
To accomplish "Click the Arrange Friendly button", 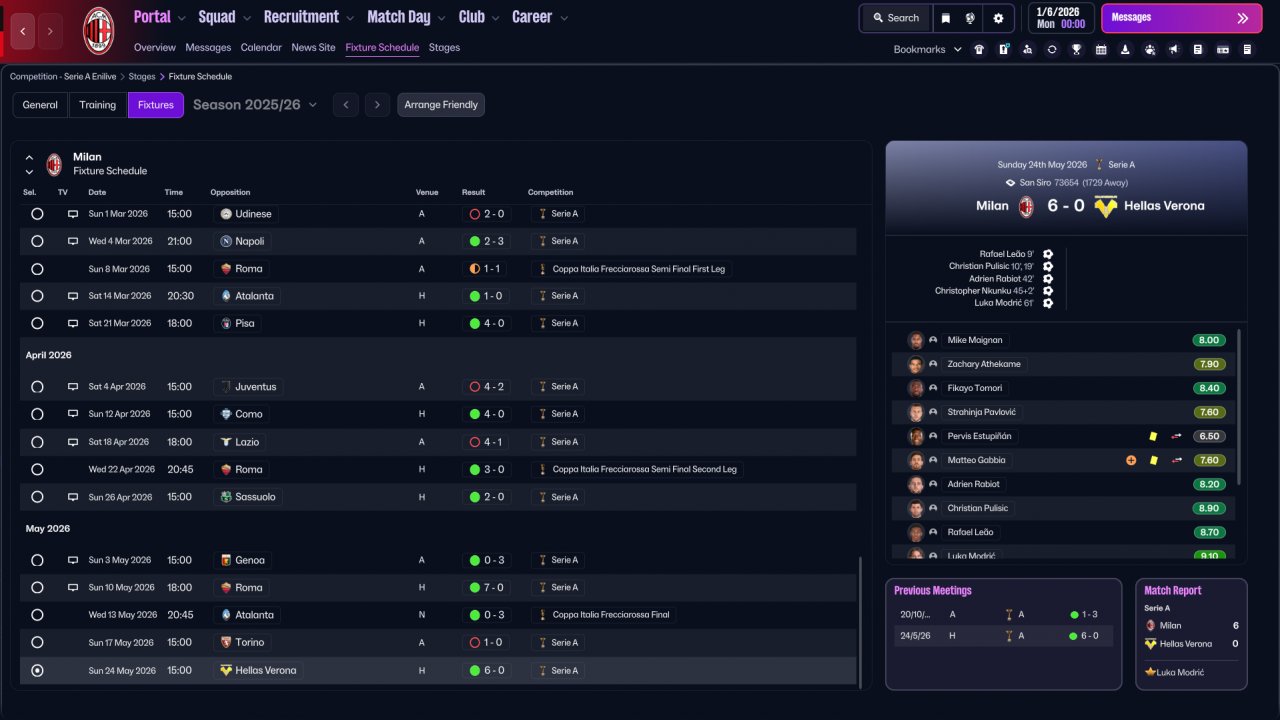I will [x=441, y=105].
